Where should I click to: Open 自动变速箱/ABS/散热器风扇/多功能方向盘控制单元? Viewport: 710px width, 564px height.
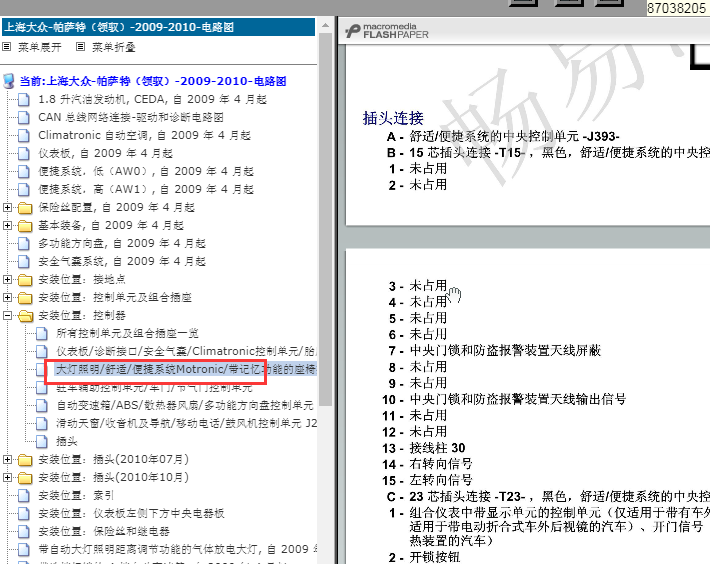(x=185, y=405)
